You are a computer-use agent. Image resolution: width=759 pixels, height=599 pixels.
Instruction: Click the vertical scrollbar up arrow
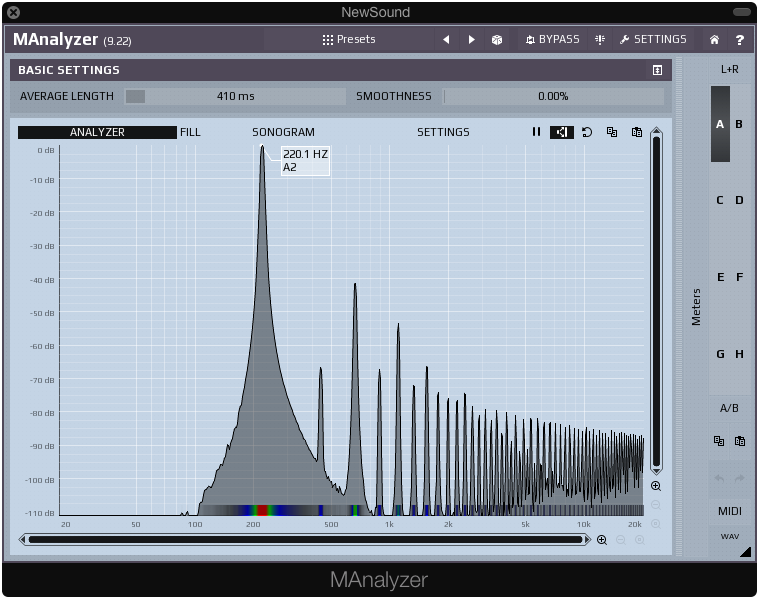656,131
